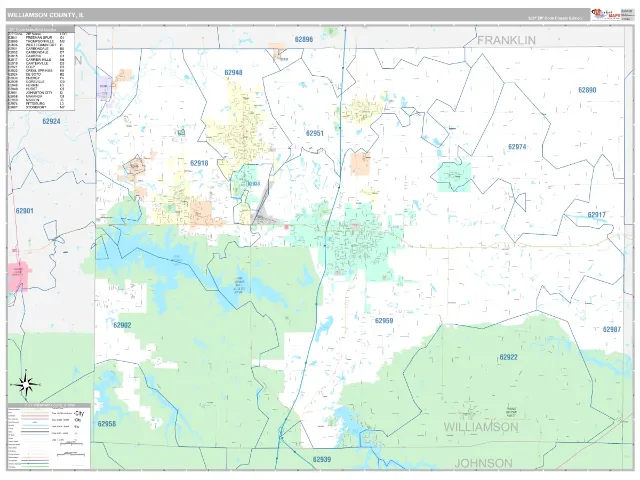Click the PITTSBURG row in the ZIP index
This screenshot has width=640, height=480.
[x=36, y=103]
